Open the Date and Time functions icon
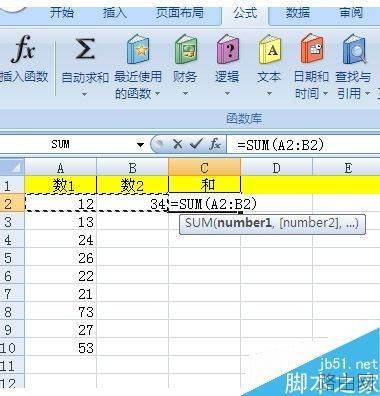The image size is (380, 396). coord(312,49)
